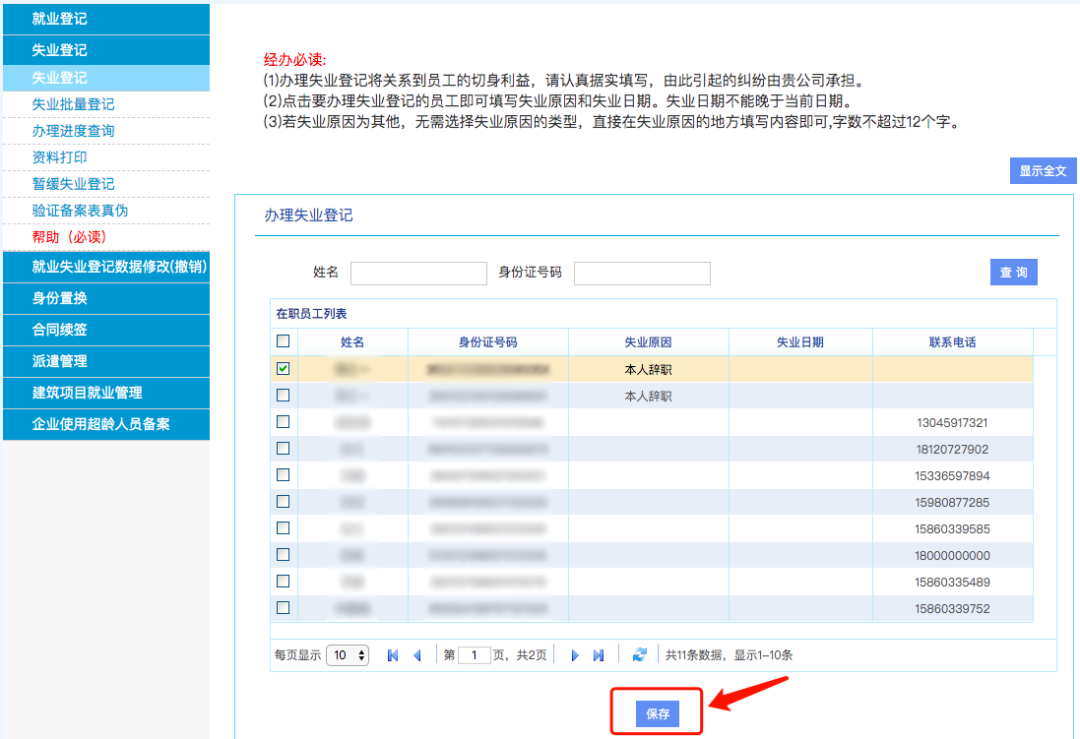1080x739 pixels.
Task: Expand the 就业登记 menu section
Action: click(105, 19)
